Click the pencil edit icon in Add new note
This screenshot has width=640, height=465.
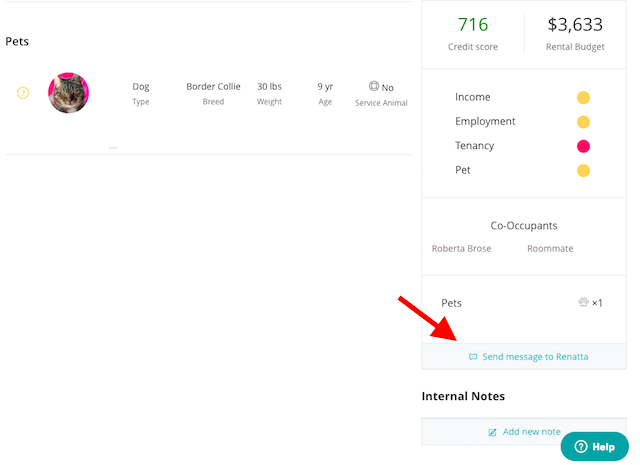(492, 432)
